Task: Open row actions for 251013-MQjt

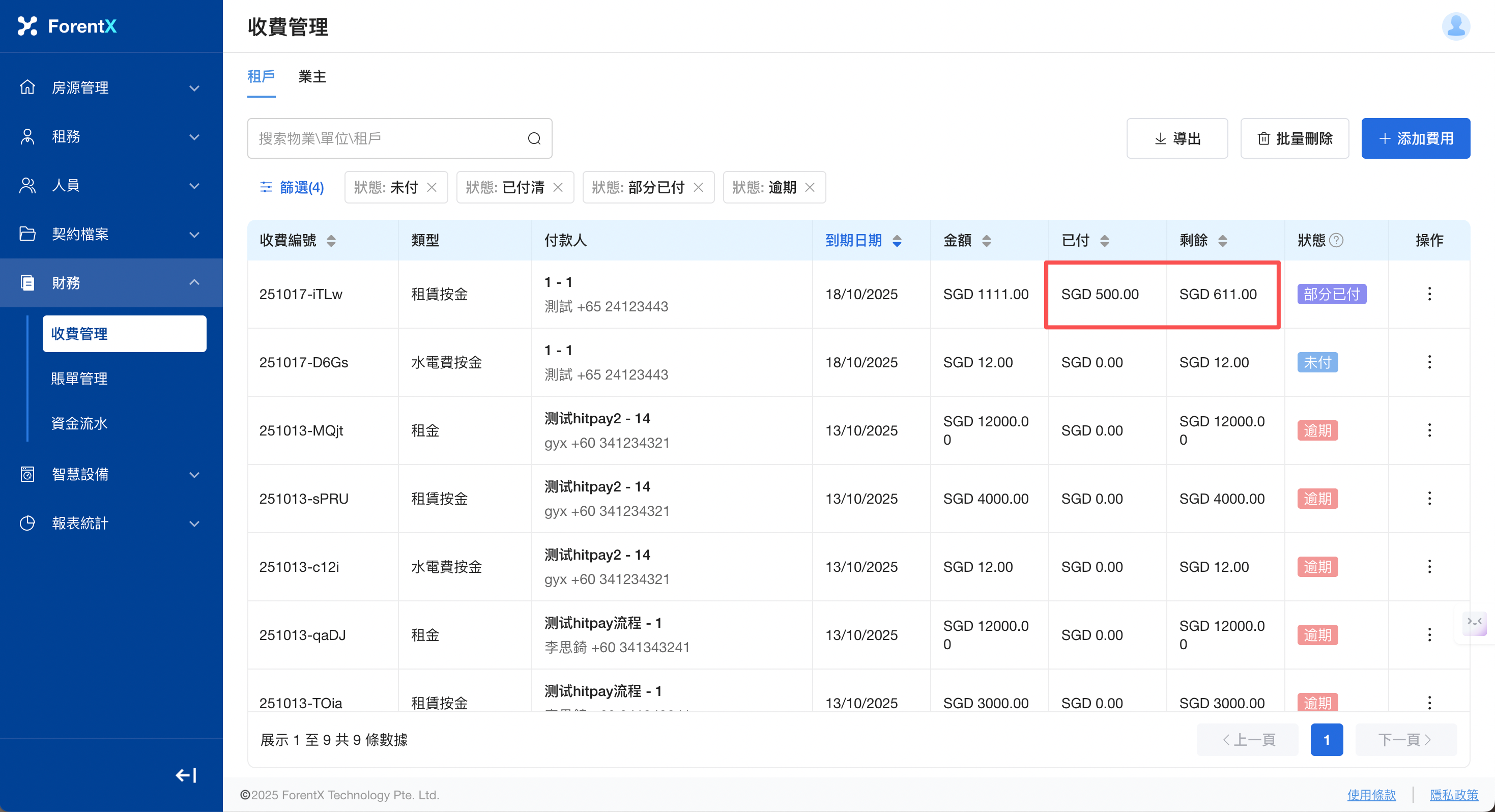Action: click(x=1429, y=430)
